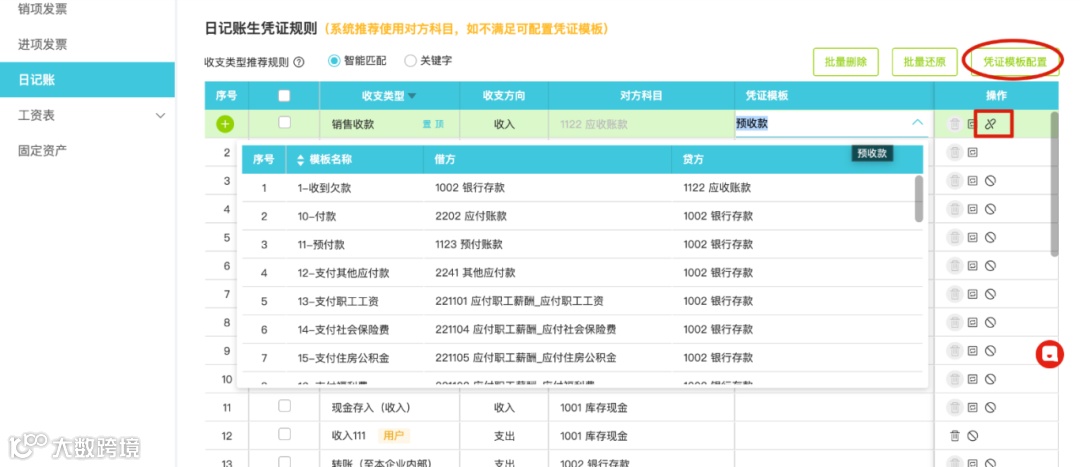Click the disable icon in row number 10
This screenshot has height=467, width=1080.
click(x=990, y=379)
